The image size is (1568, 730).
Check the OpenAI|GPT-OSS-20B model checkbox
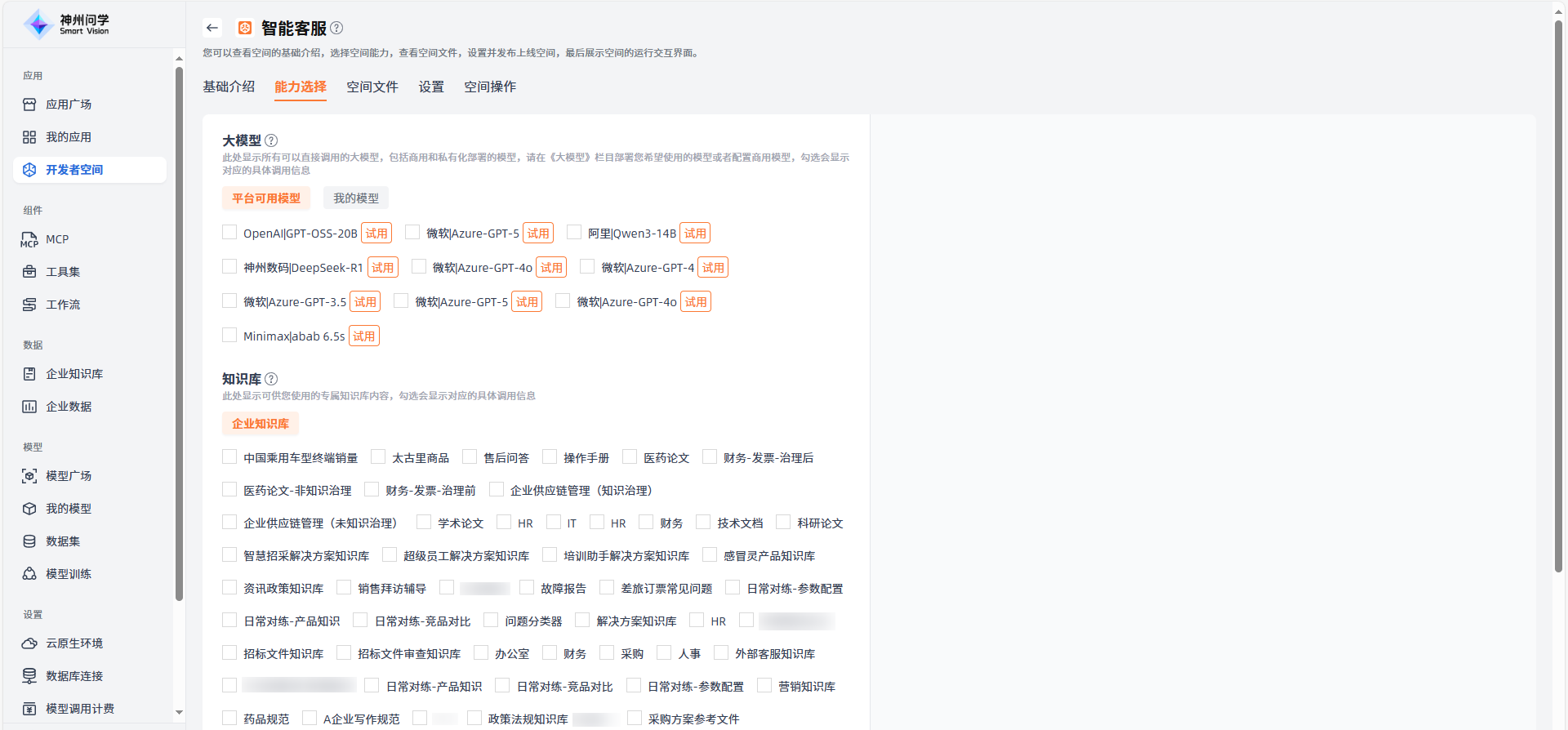tap(229, 233)
